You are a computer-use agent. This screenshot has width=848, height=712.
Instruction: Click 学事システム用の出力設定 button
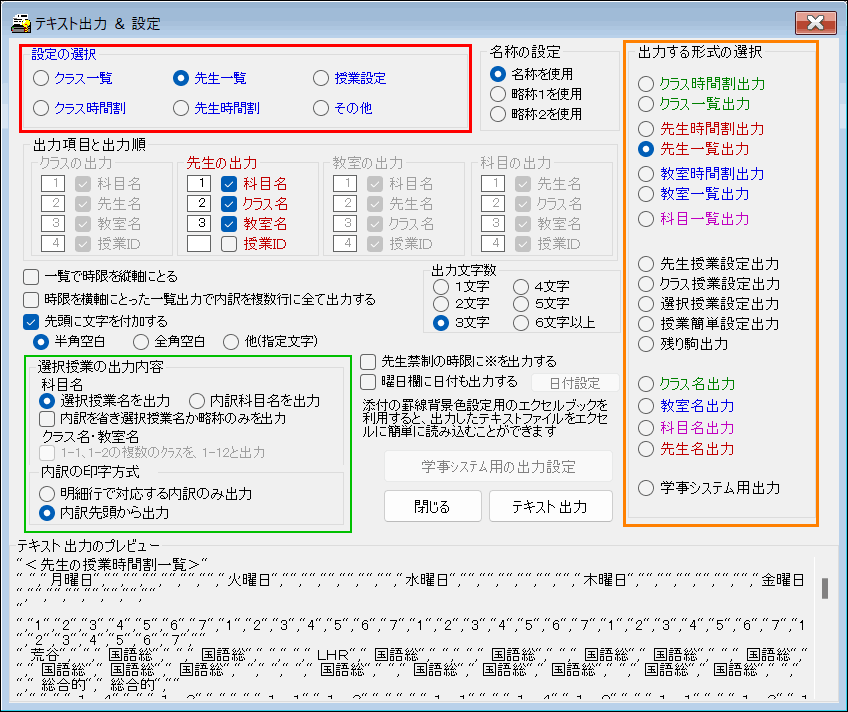[x=498, y=467]
